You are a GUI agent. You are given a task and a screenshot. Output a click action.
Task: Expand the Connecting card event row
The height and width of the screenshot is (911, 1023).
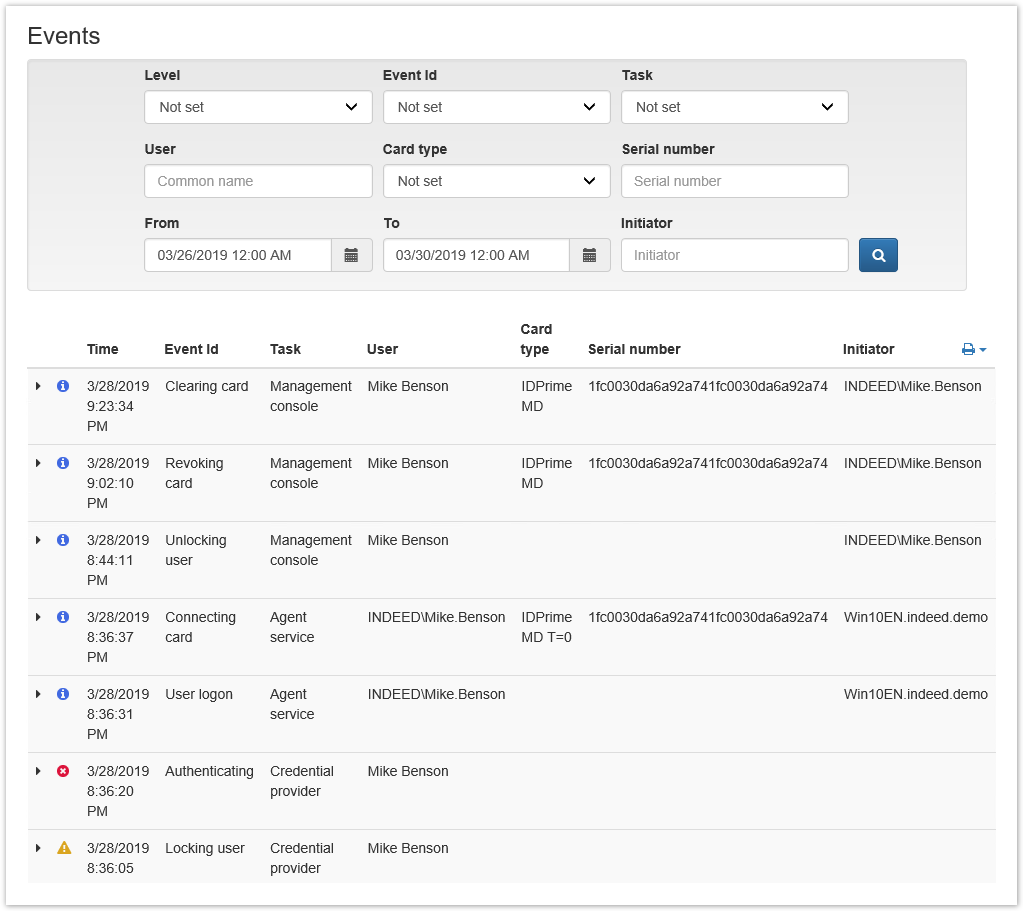click(x=38, y=617)
